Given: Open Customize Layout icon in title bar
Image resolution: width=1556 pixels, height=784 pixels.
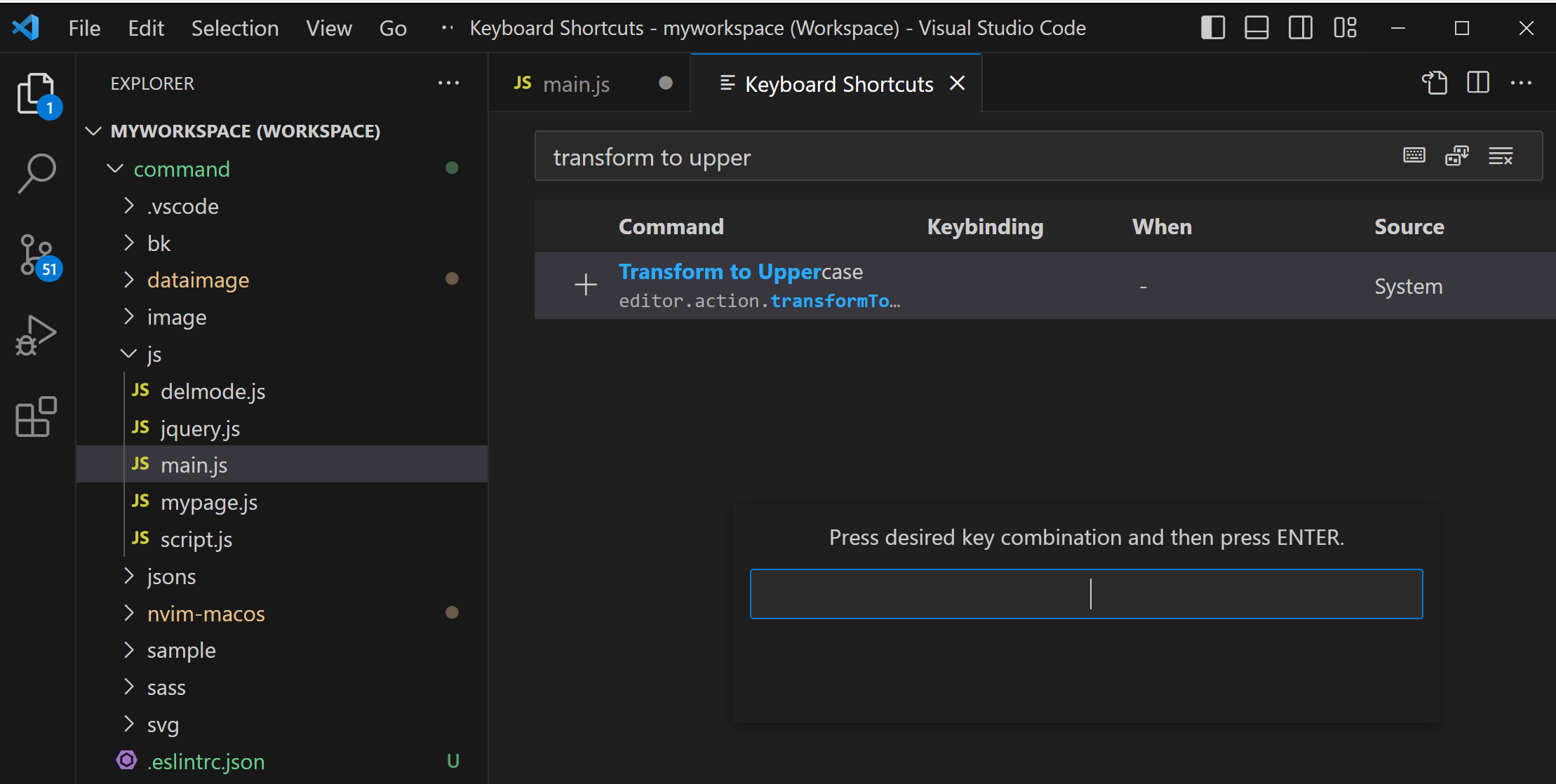Looking at the screenshot, I should click(x=1345, y=28).
